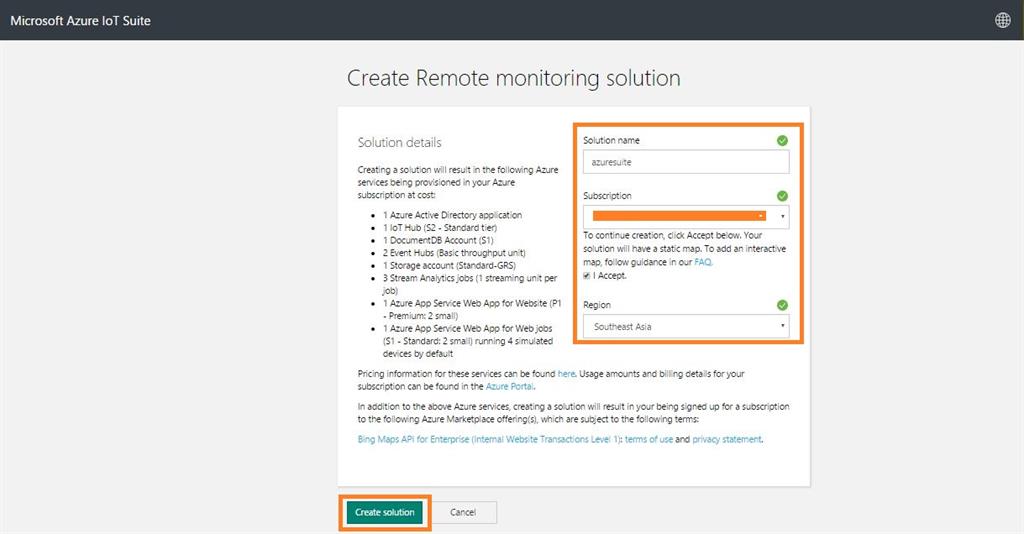This screenshot has width=1024, height=534.
Task: Toggle the I Accept checkbox
Action: click(x=586, y=275)
